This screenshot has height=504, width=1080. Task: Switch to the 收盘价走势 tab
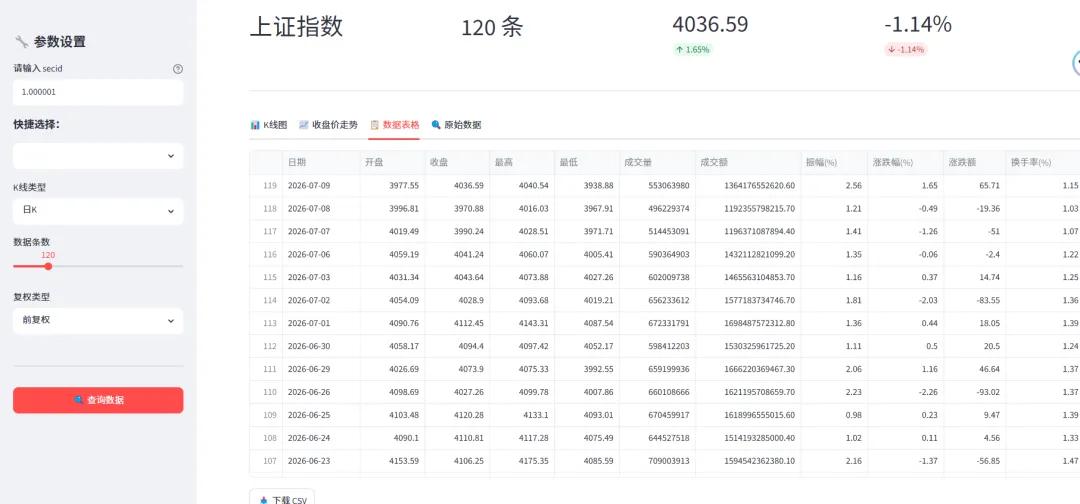click(328, 125)
